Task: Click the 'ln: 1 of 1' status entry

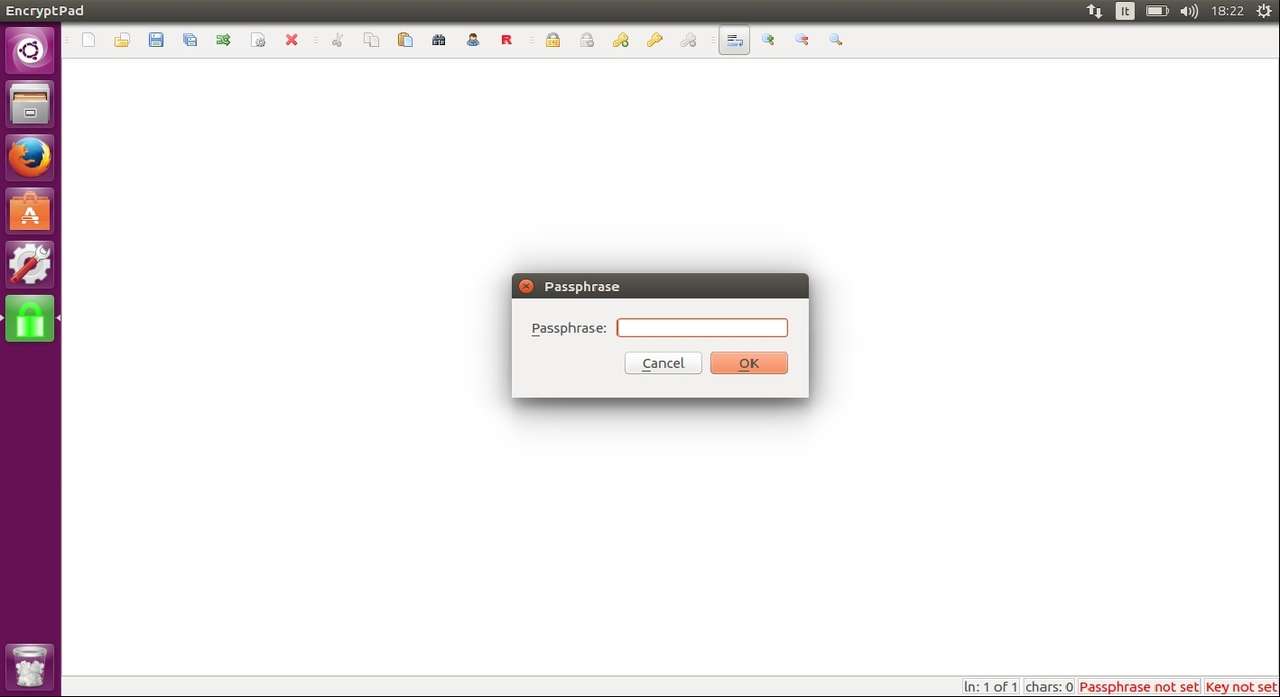Action: coord(991,687)
